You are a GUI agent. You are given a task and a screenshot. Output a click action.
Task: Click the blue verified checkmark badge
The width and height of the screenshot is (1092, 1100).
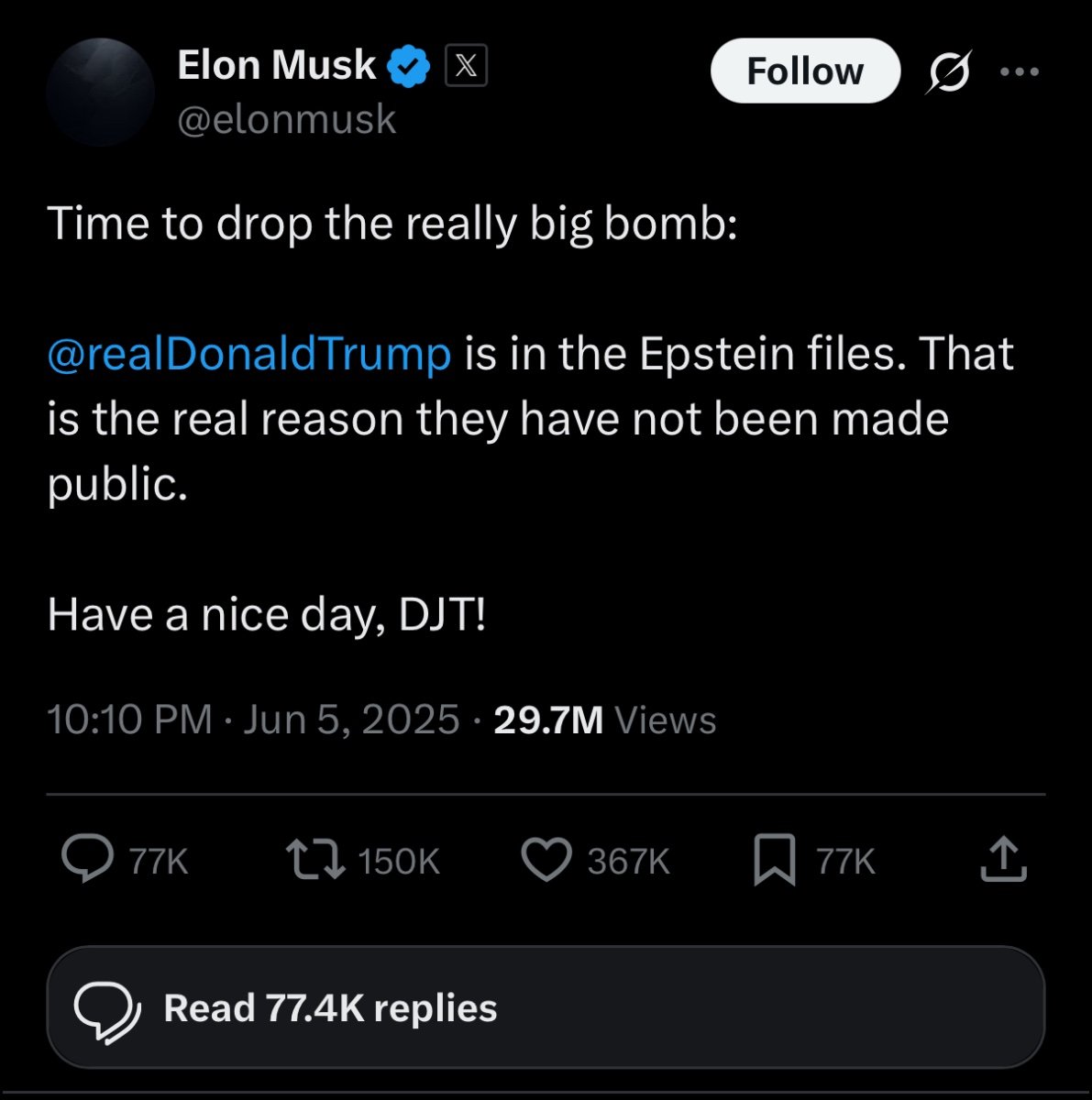click(408, 66)
